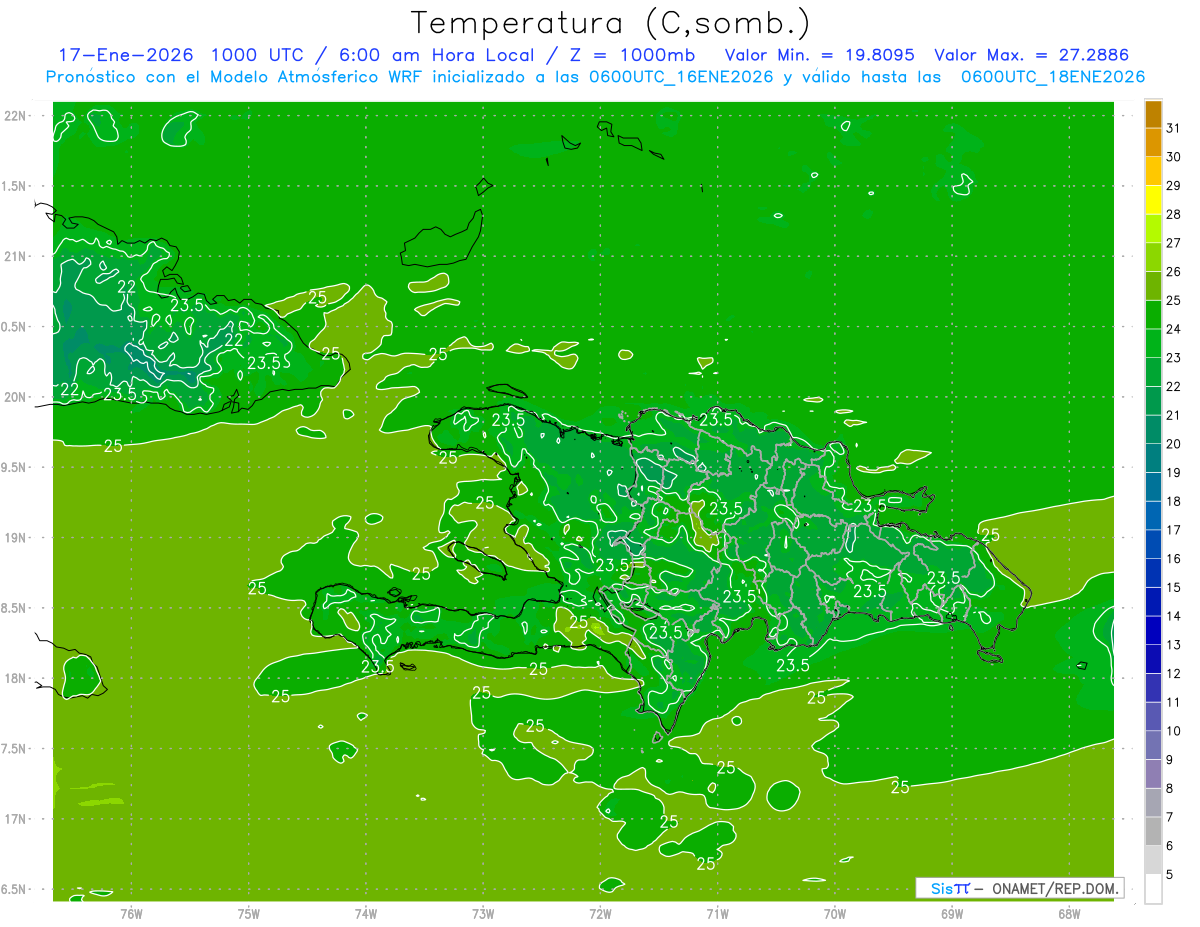Click the "20N" latitude axis label

click(16, 397)
